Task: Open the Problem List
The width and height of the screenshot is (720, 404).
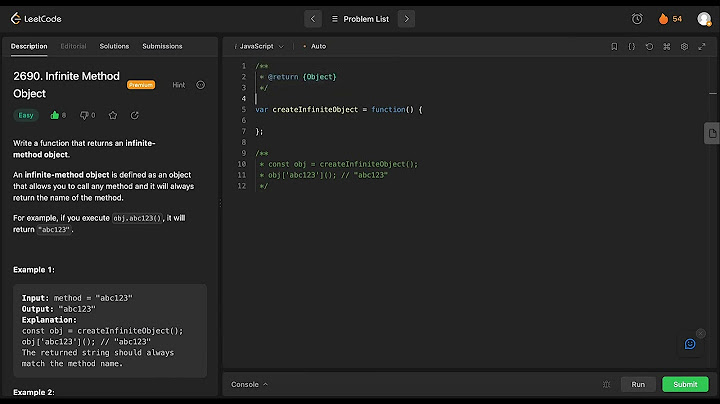Action: point(360,19)
